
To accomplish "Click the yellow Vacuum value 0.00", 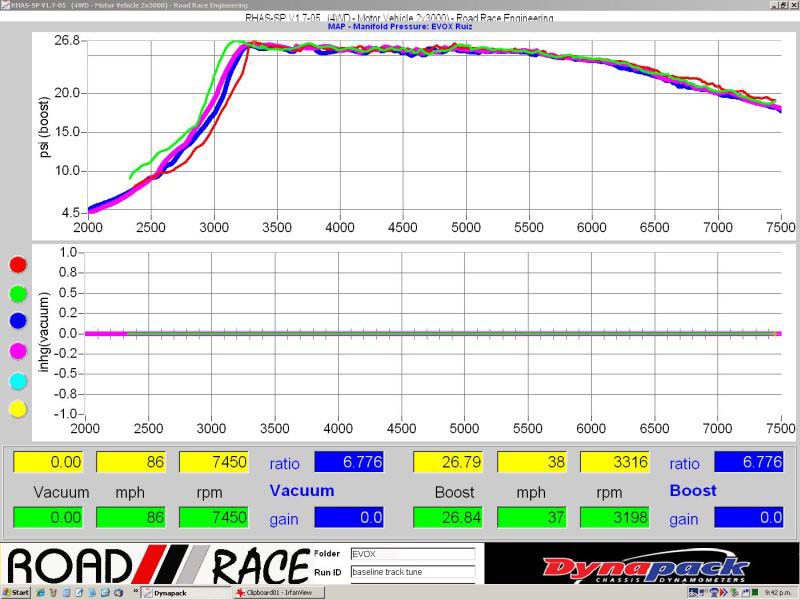I will (48, 462).
